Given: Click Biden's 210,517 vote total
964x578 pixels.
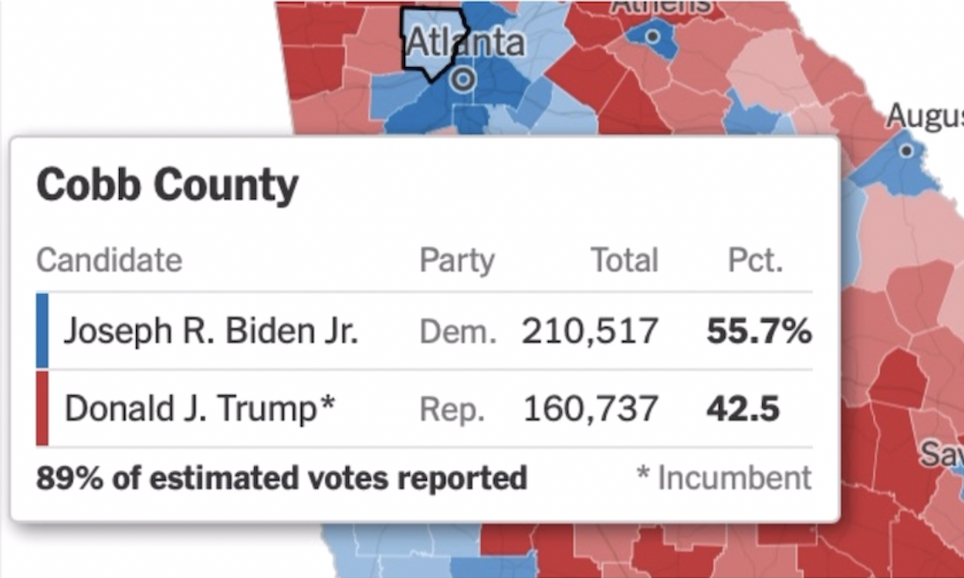Looking at the screenshot, I should [590, 331].
